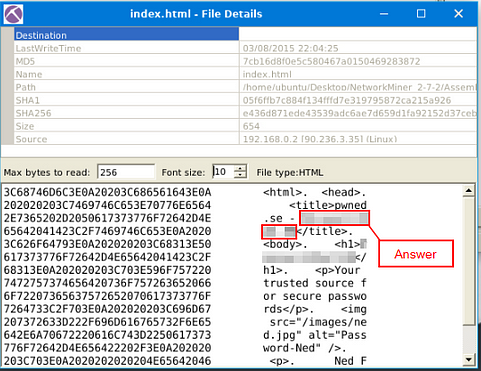Increase font size with up spinner arrow

(x=240, y=169)
